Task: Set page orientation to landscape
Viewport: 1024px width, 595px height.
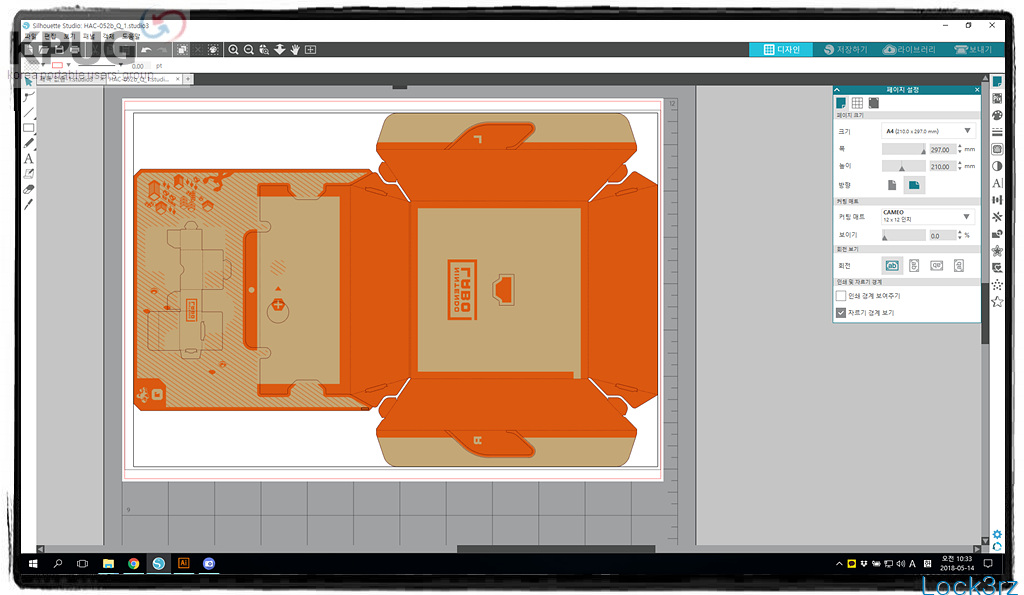Action: [x=914, y=185]
